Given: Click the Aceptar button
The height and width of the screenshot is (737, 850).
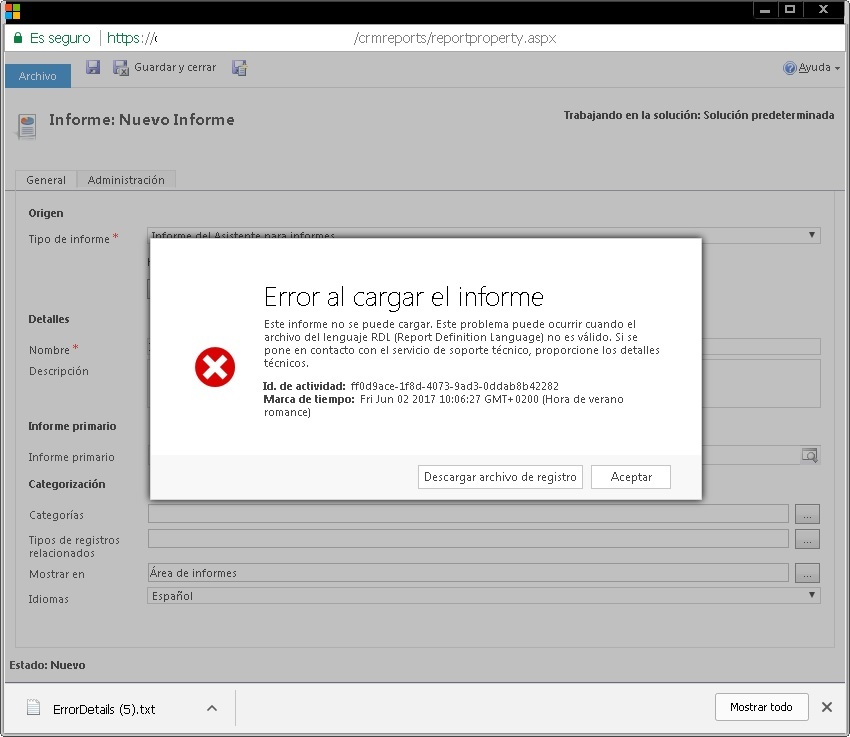Looking at the screenshot, I should pos(631,477).
